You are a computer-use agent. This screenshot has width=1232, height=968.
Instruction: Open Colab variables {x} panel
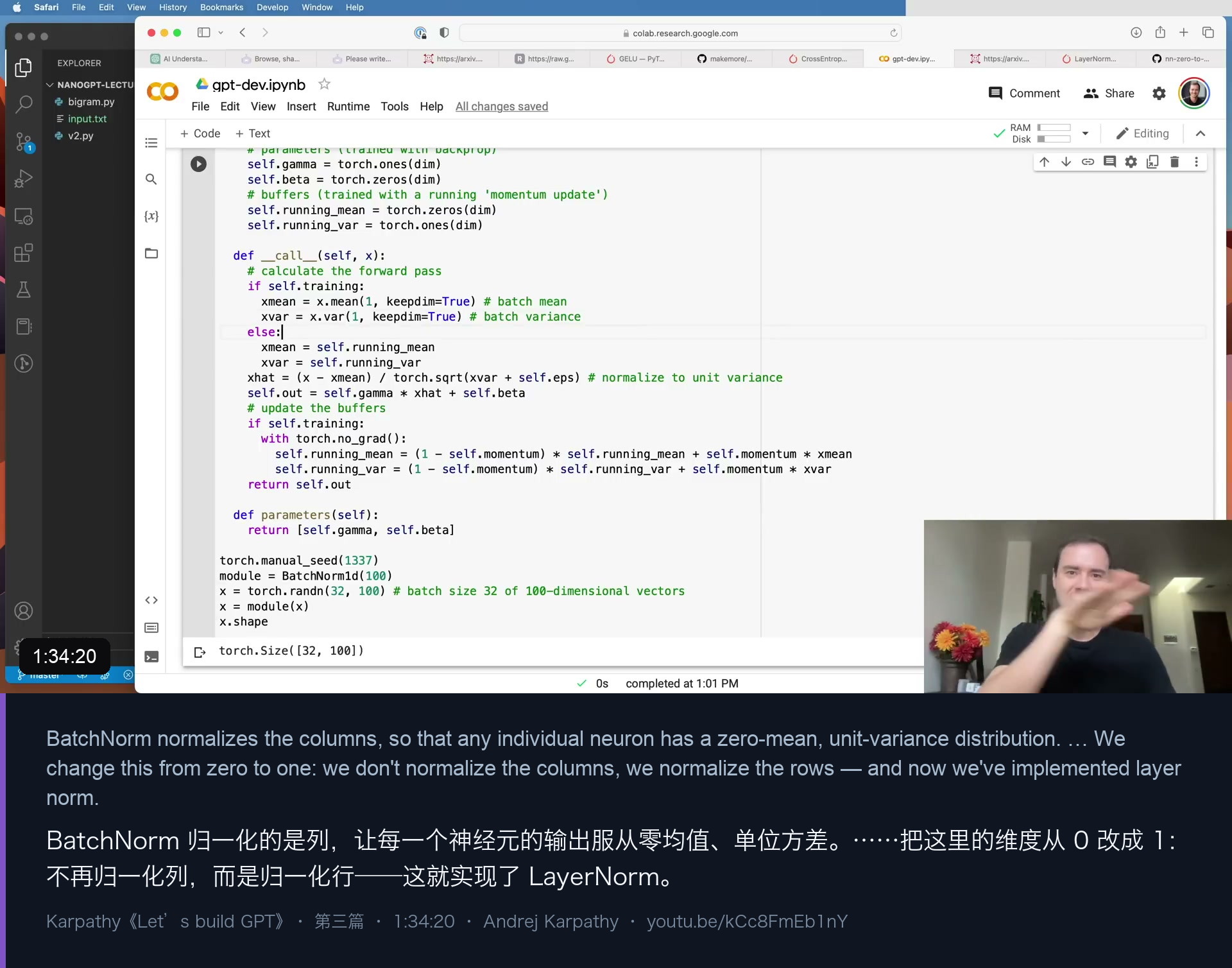[x=151, y=216]
